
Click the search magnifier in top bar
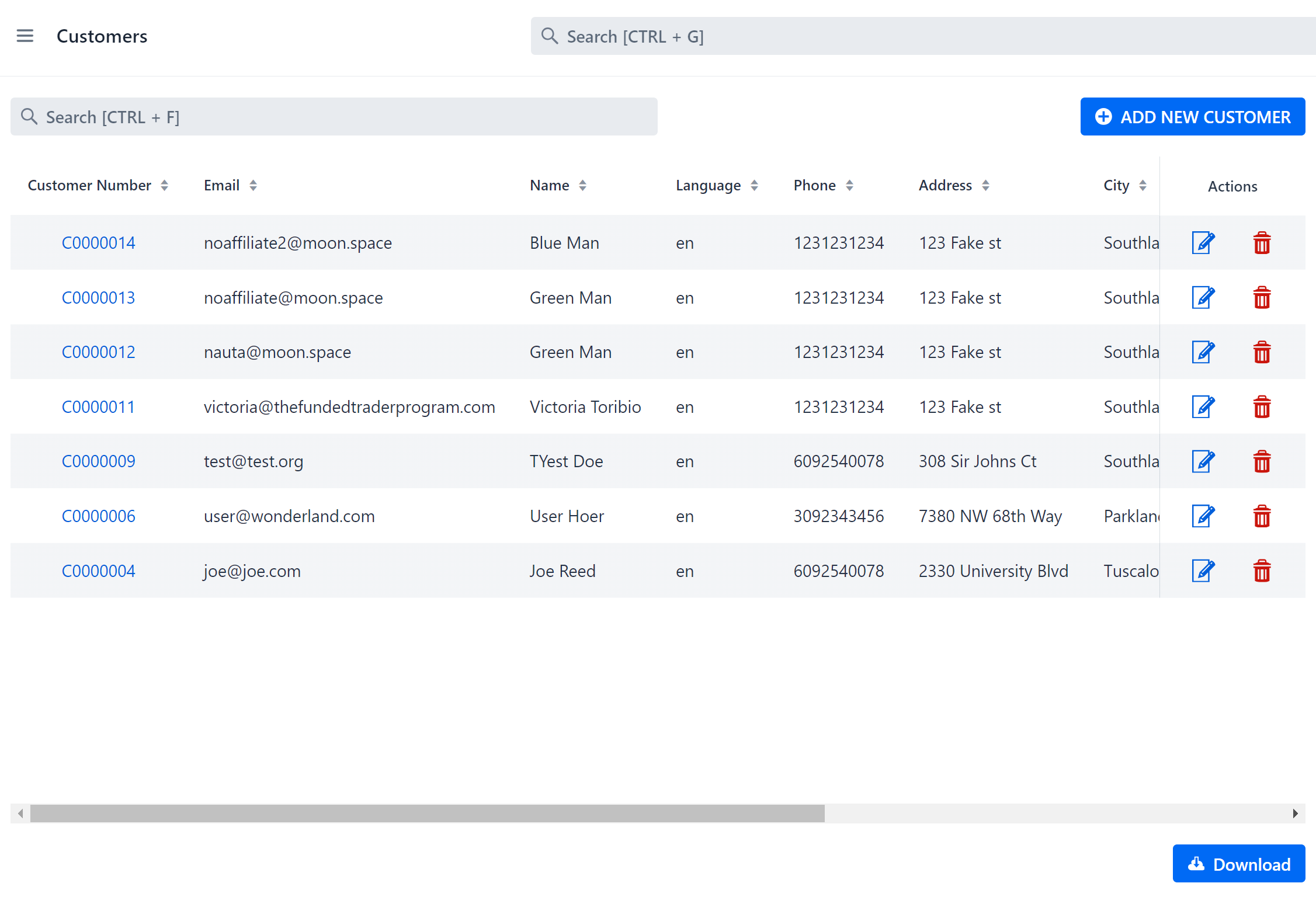click(549, 36)
